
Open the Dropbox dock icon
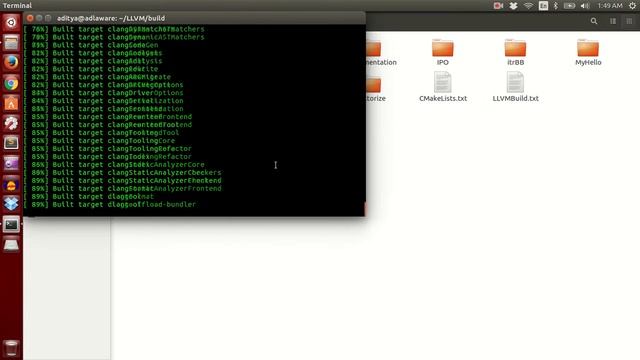click(11, 203)
